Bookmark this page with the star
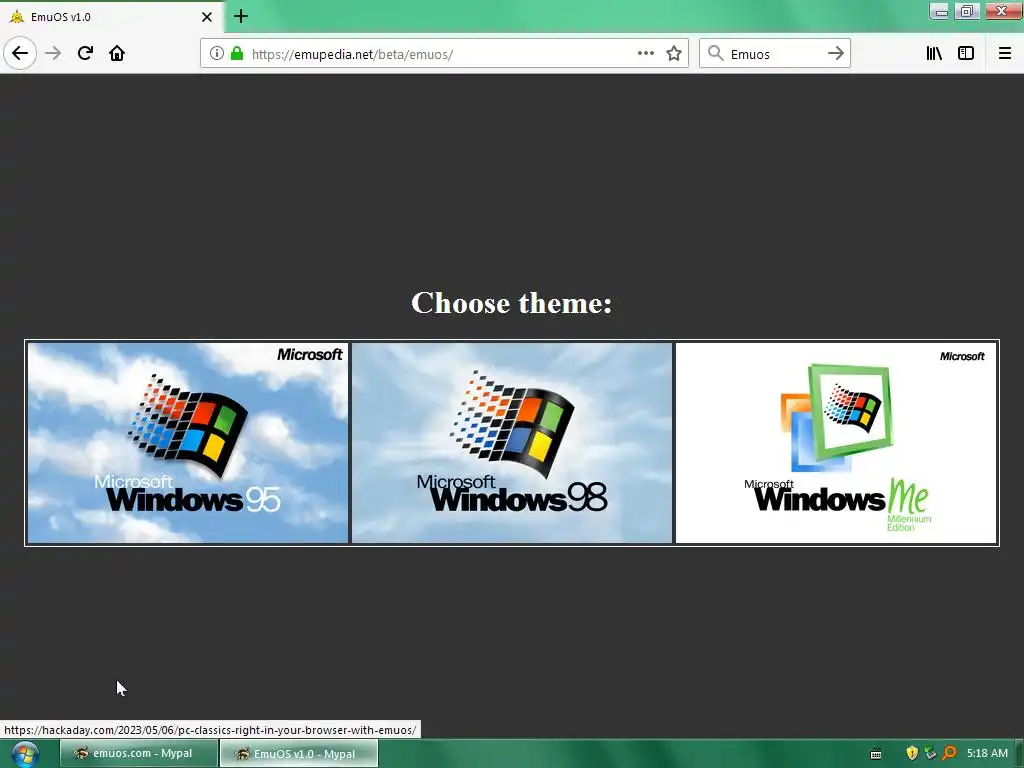The width and height of the screenshot is (1024, 768). (674, 54)
